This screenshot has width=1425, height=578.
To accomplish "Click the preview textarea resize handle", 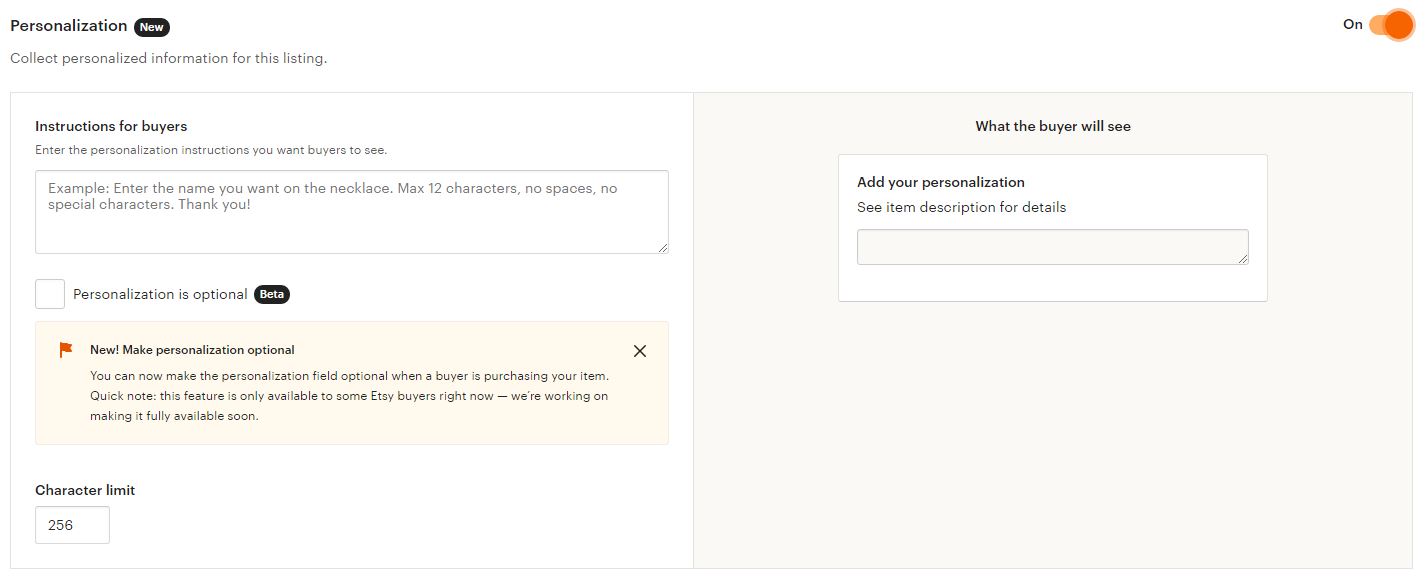I will (1242, 258).
